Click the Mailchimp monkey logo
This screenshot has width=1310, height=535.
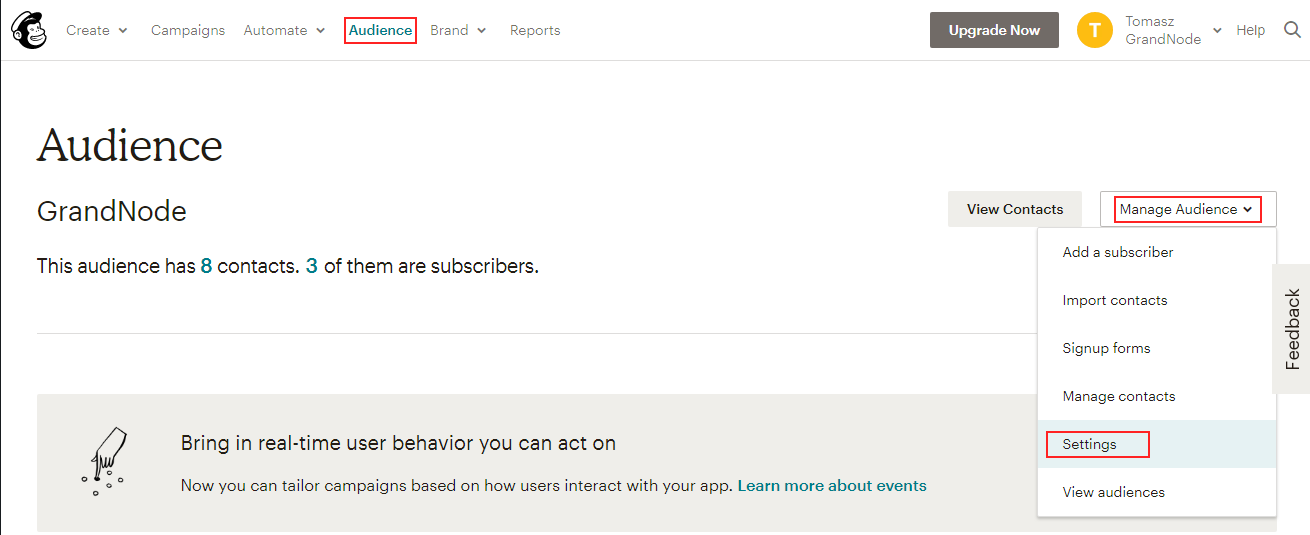click(x=29, y=30)
